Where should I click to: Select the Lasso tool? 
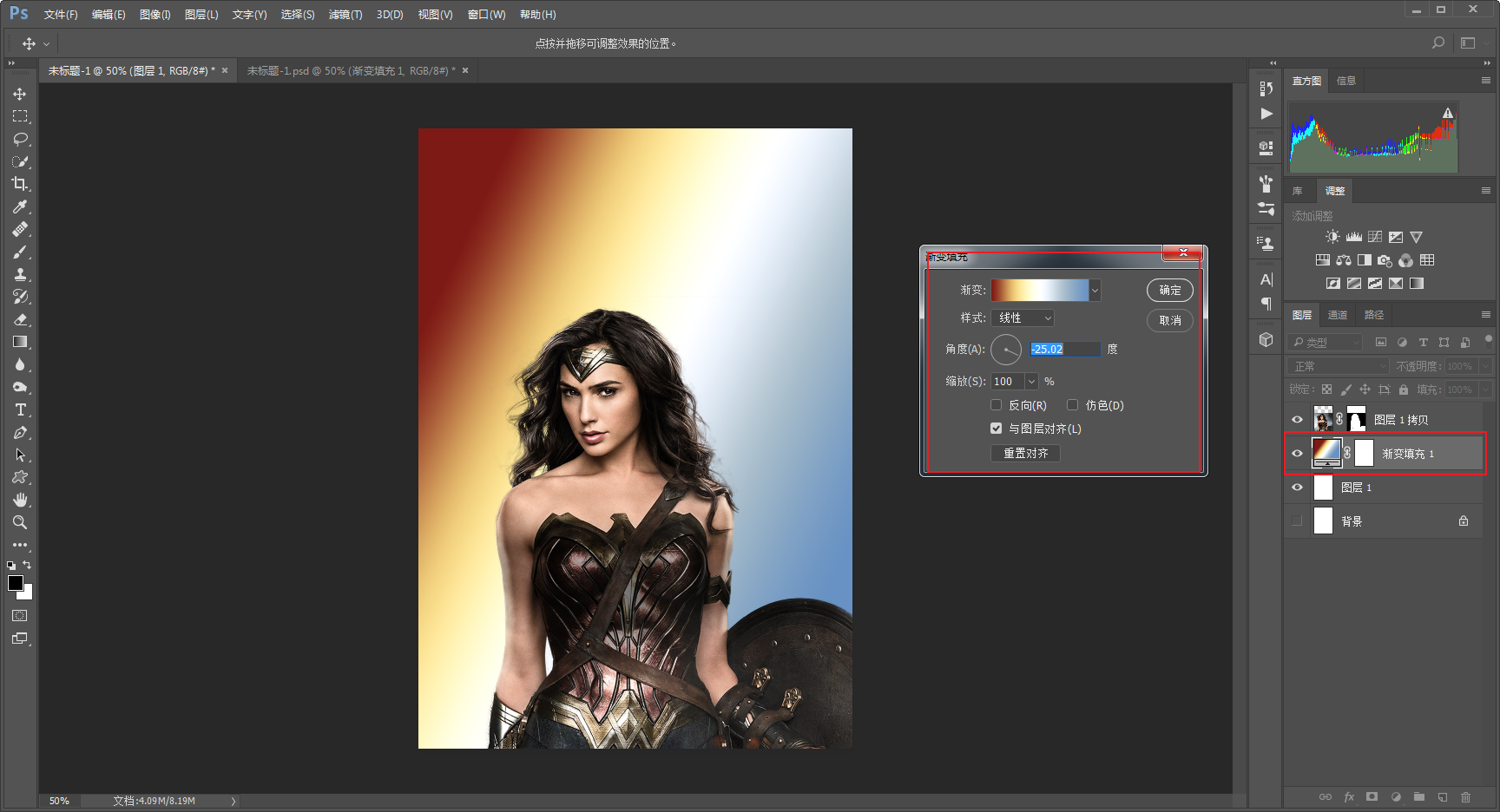pyautogui.click(x=20, y=139)
